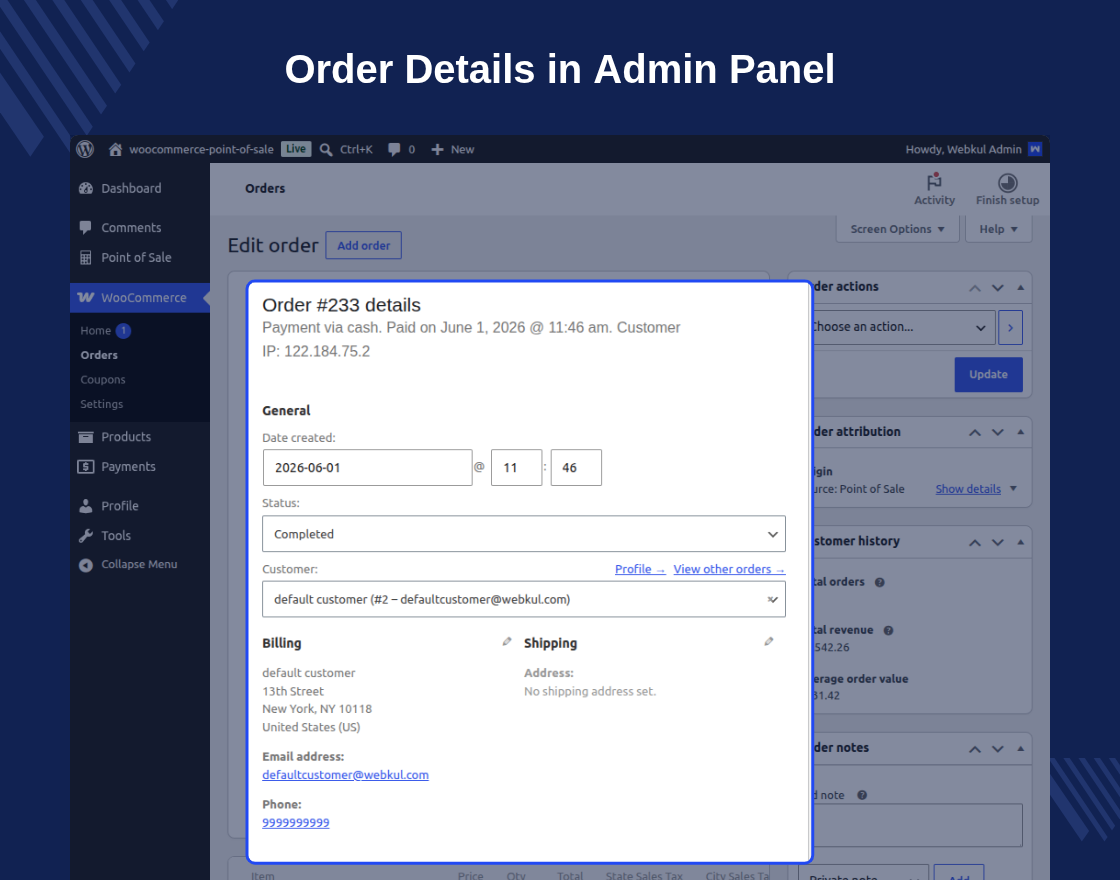Expand Screen Options dropdown

(897, 229)
